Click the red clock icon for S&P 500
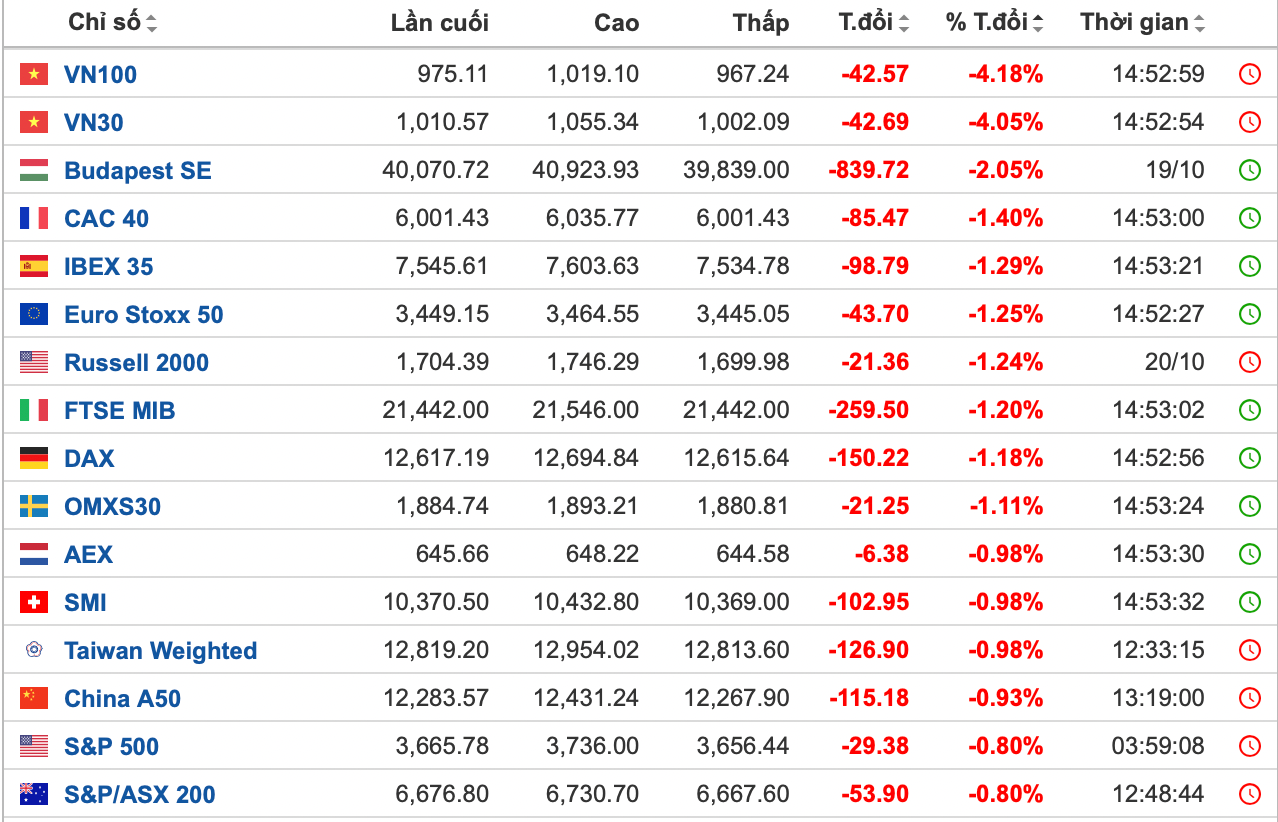This screenshot has height=822, width=1278. (1249, 746)
